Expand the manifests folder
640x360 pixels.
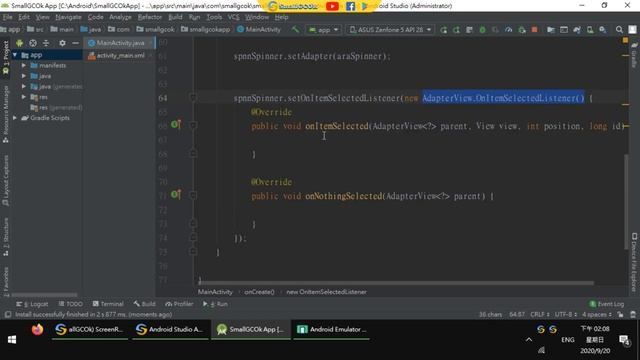pyautogui.click(x=24, y=65)
